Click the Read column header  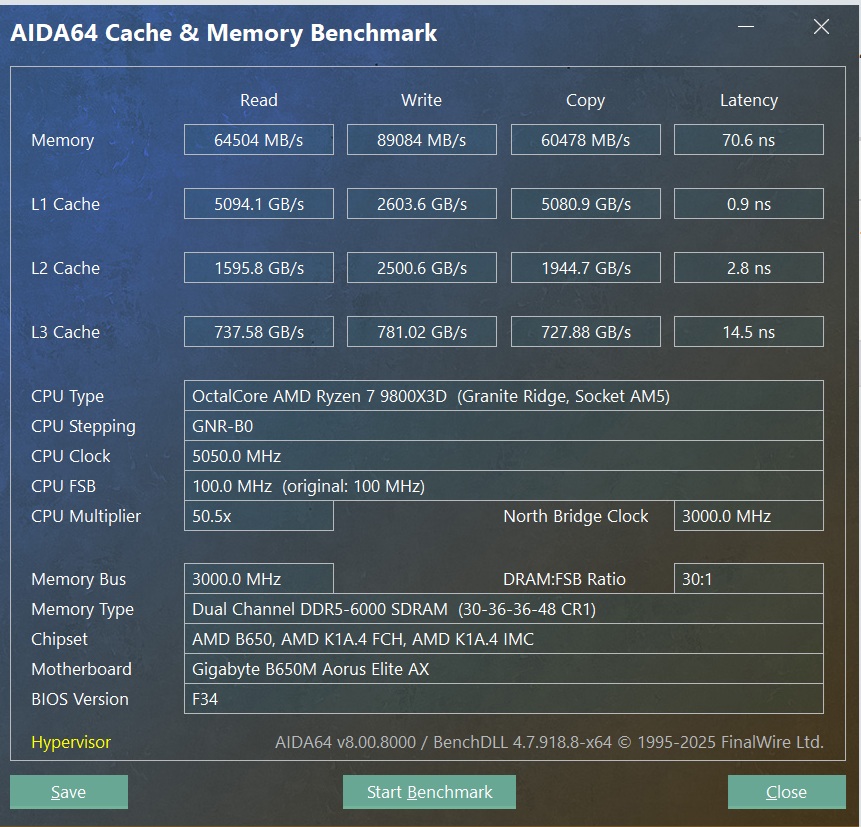coord(259,100)
